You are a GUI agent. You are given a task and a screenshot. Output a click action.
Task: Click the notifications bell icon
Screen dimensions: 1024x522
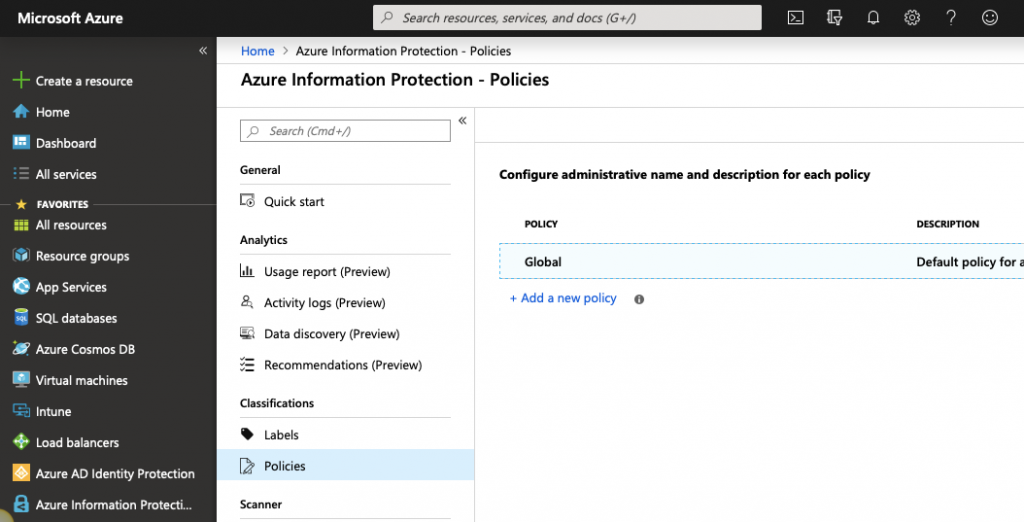pos(873,17)
